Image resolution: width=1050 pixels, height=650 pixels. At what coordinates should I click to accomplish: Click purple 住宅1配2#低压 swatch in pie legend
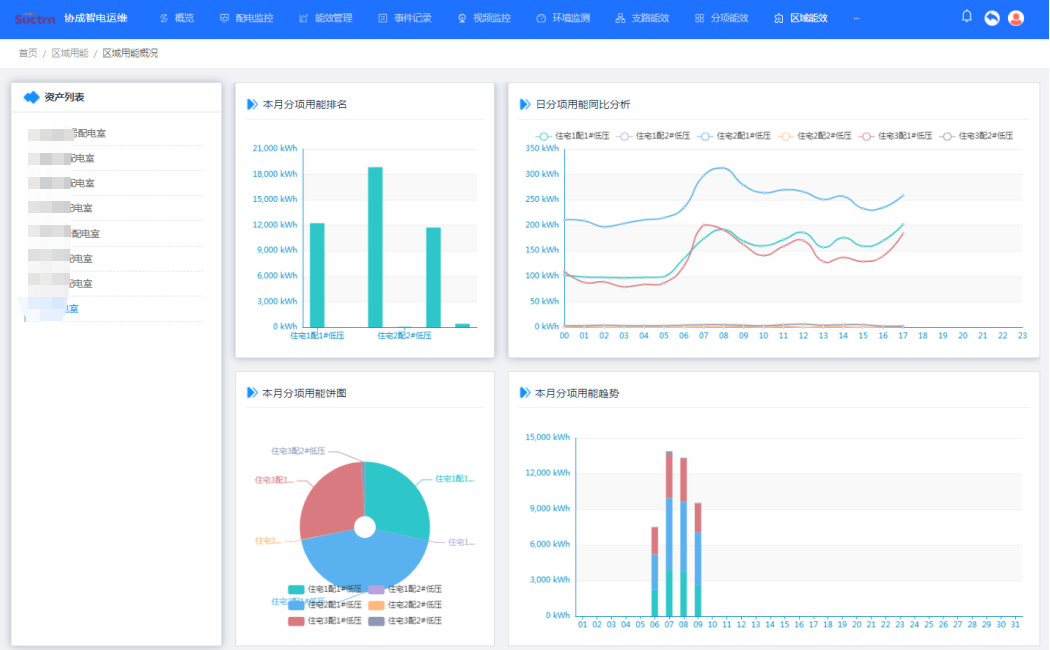[x=376, y=589]
